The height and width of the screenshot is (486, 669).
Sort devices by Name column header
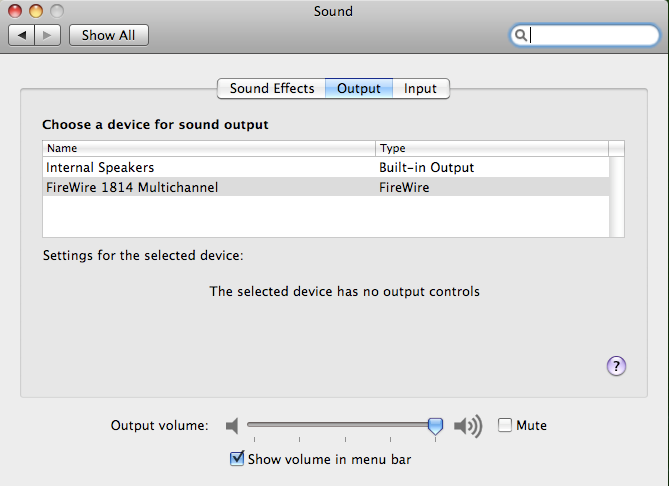click(x=209, y=148)
